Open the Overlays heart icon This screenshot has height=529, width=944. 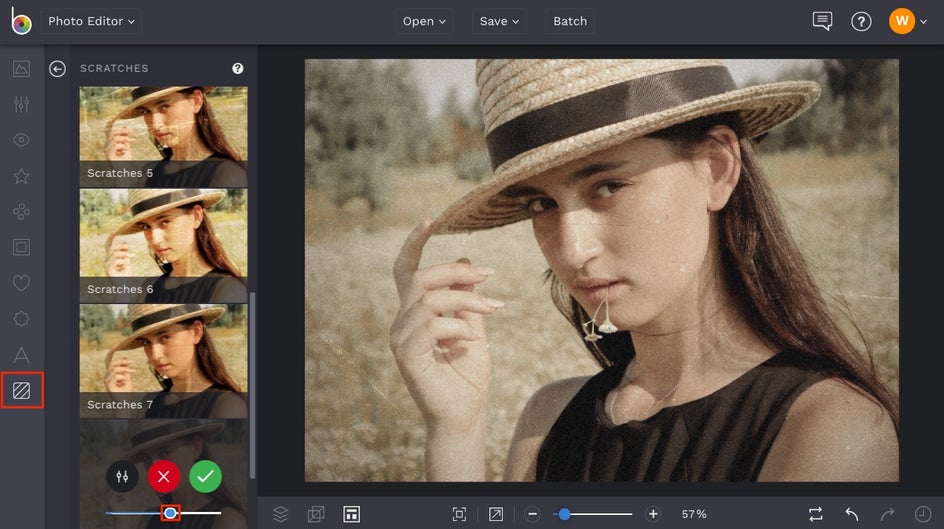tap(21, 283)
